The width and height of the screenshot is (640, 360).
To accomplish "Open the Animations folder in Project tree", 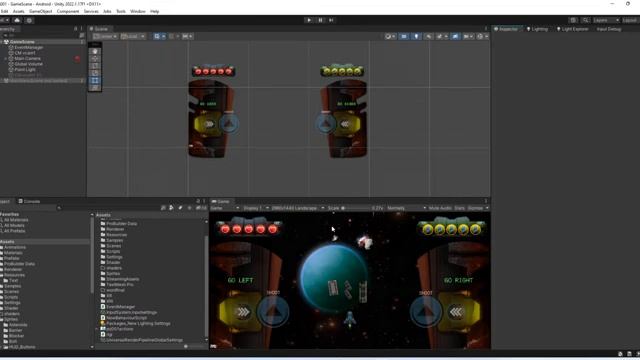I will [x=15, y=247].
